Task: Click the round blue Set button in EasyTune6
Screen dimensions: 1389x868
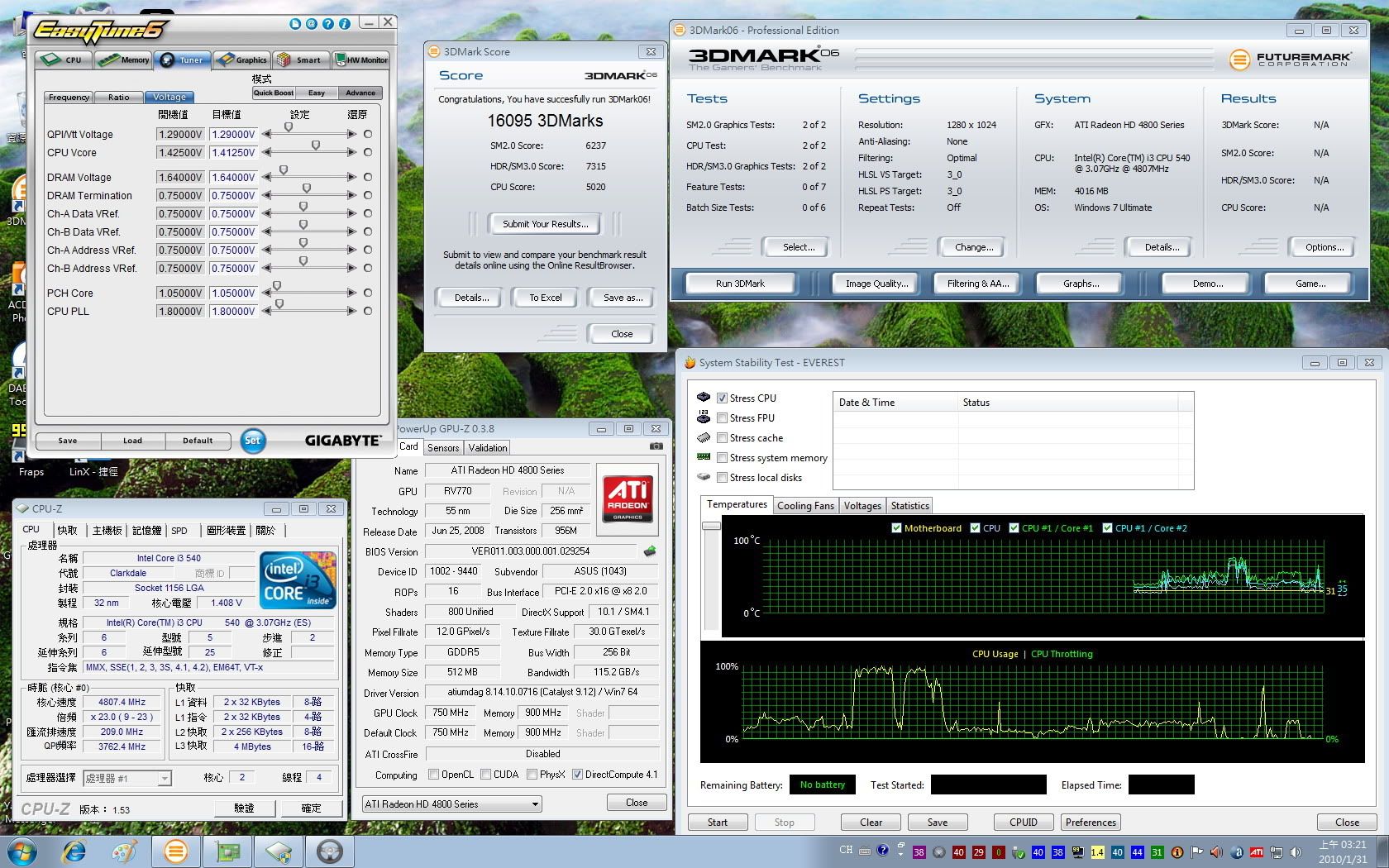Action: [253, 441]
